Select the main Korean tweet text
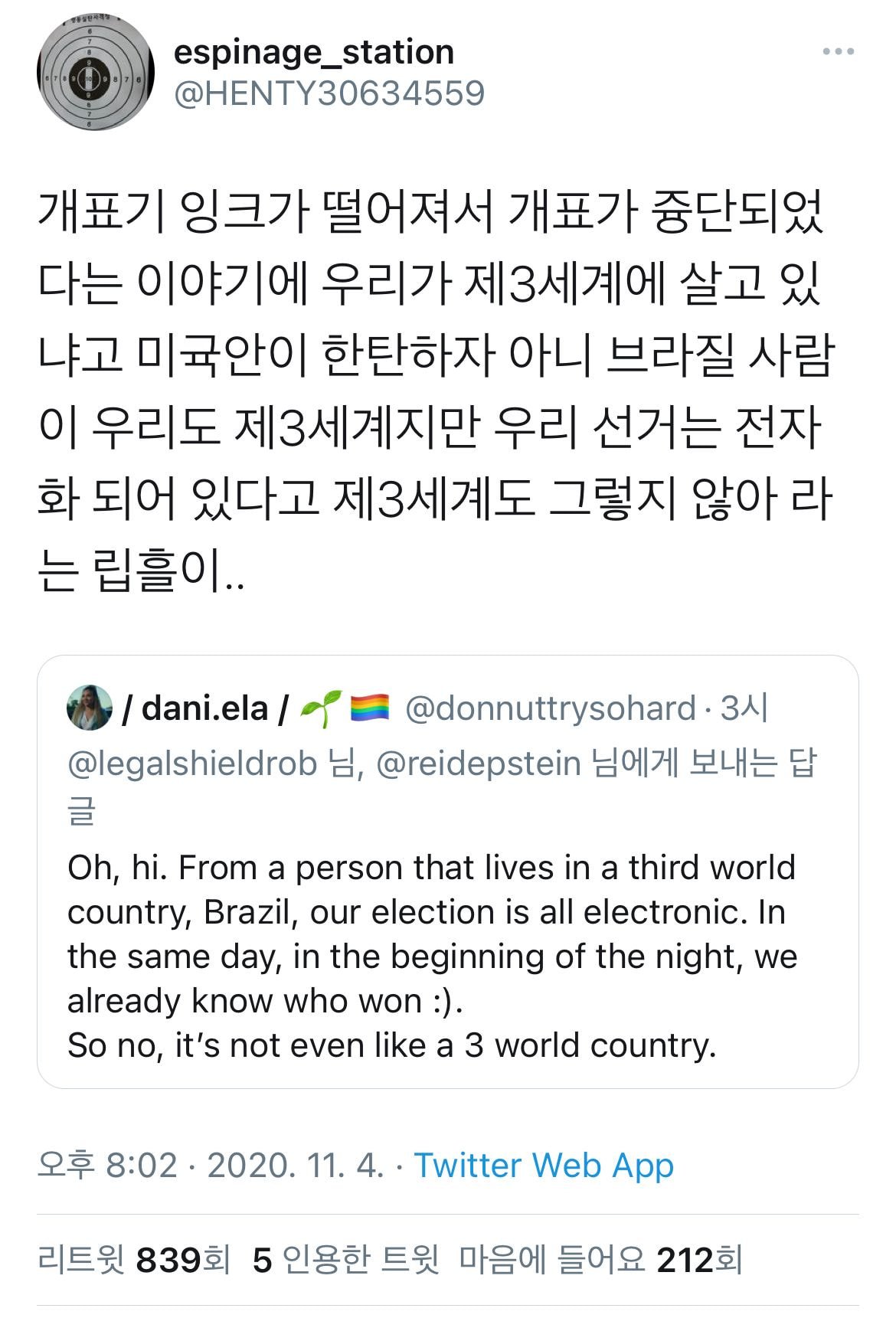The width and height of the screenshot is (896, 1318). tap(435, 392)
